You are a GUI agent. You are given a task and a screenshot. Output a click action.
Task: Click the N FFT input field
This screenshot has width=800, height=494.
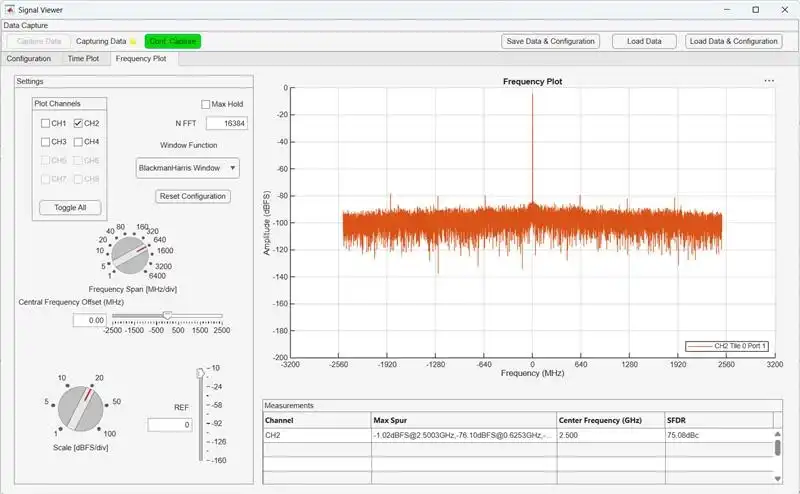227,123
